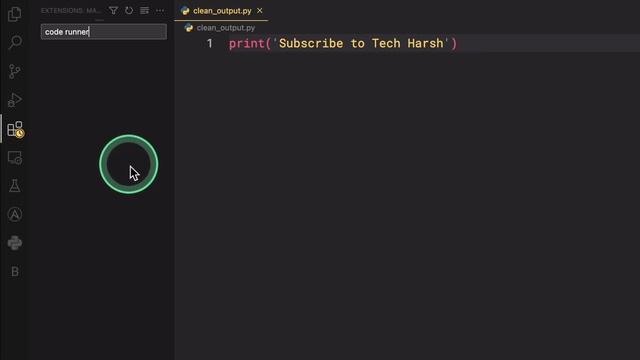Open the Extensions more actions menu
Image resolution: width=640 pixels, height=360 pixels.
click(x=160, y=11)
